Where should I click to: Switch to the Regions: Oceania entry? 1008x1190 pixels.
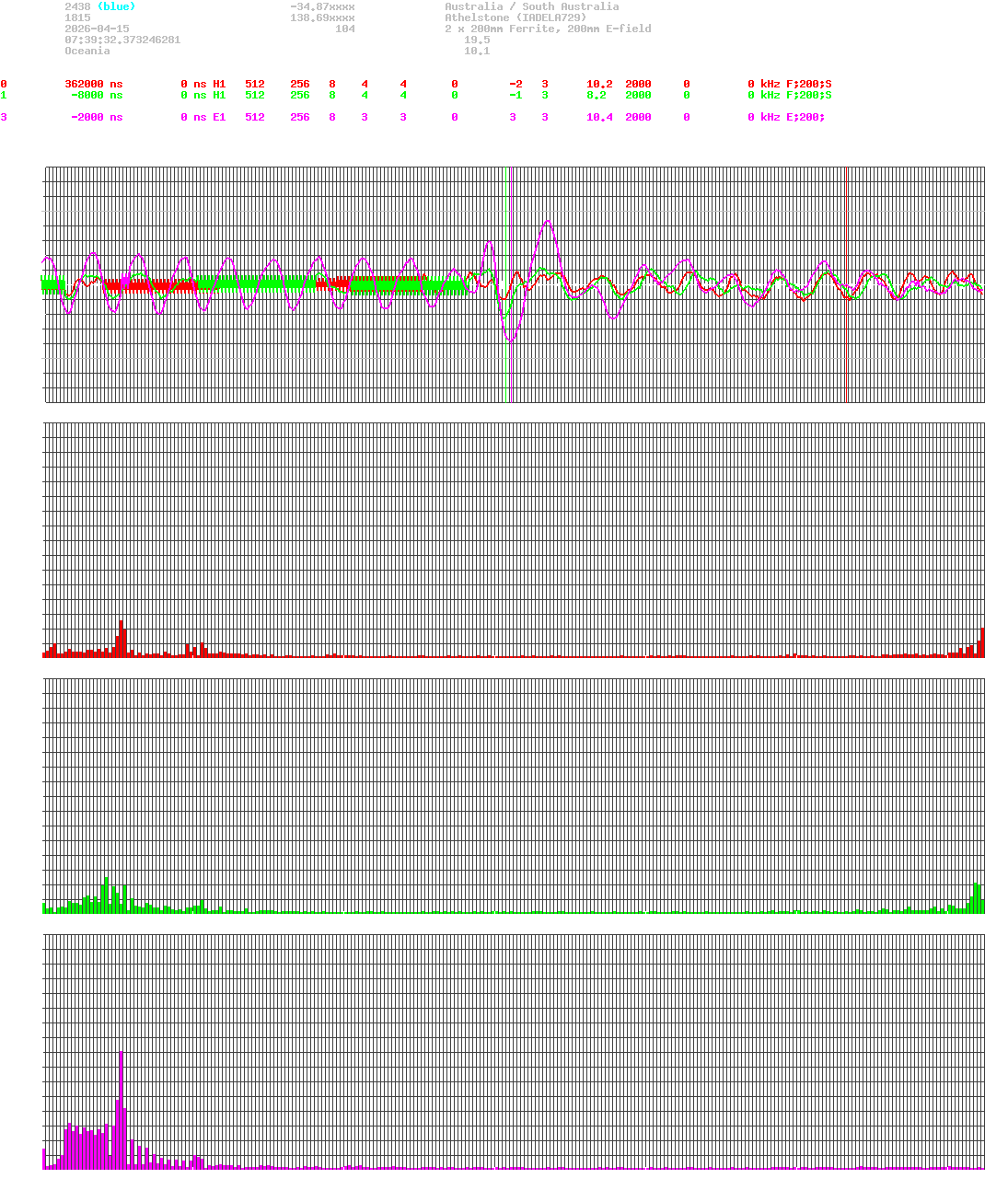(x=87, y=51)
